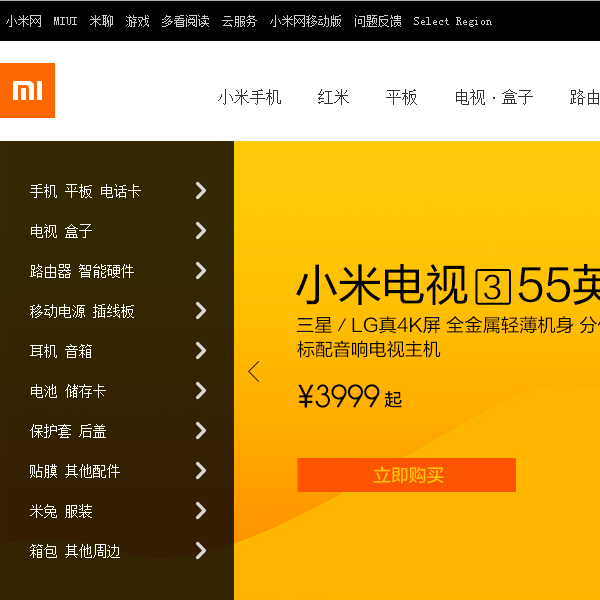Viewport: 600px width, 600px height.
Task: Open 红米 navigation menu
Action: pos(333,97)
